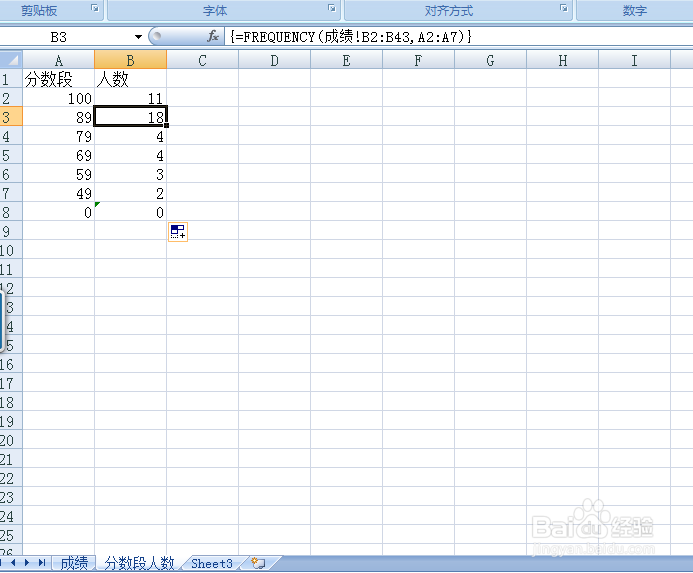Click cell A6 containing 59

[58, 174]
